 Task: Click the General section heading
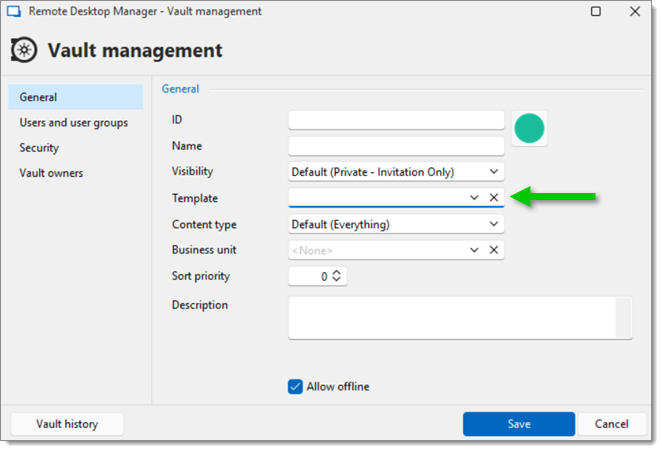(180, 89)
